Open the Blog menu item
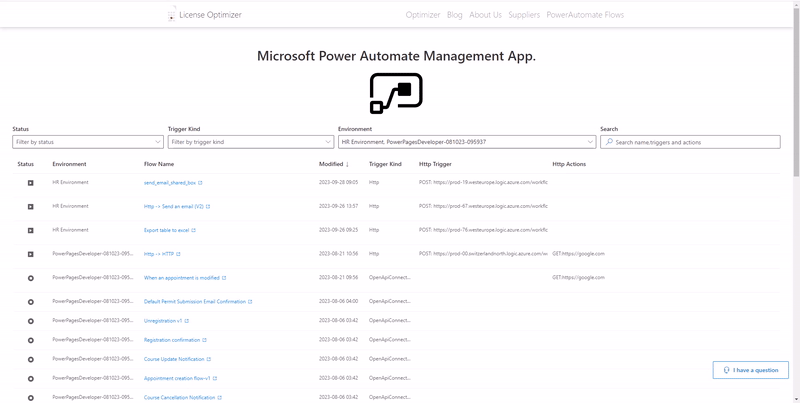The image size is (800, 403). 455,15
